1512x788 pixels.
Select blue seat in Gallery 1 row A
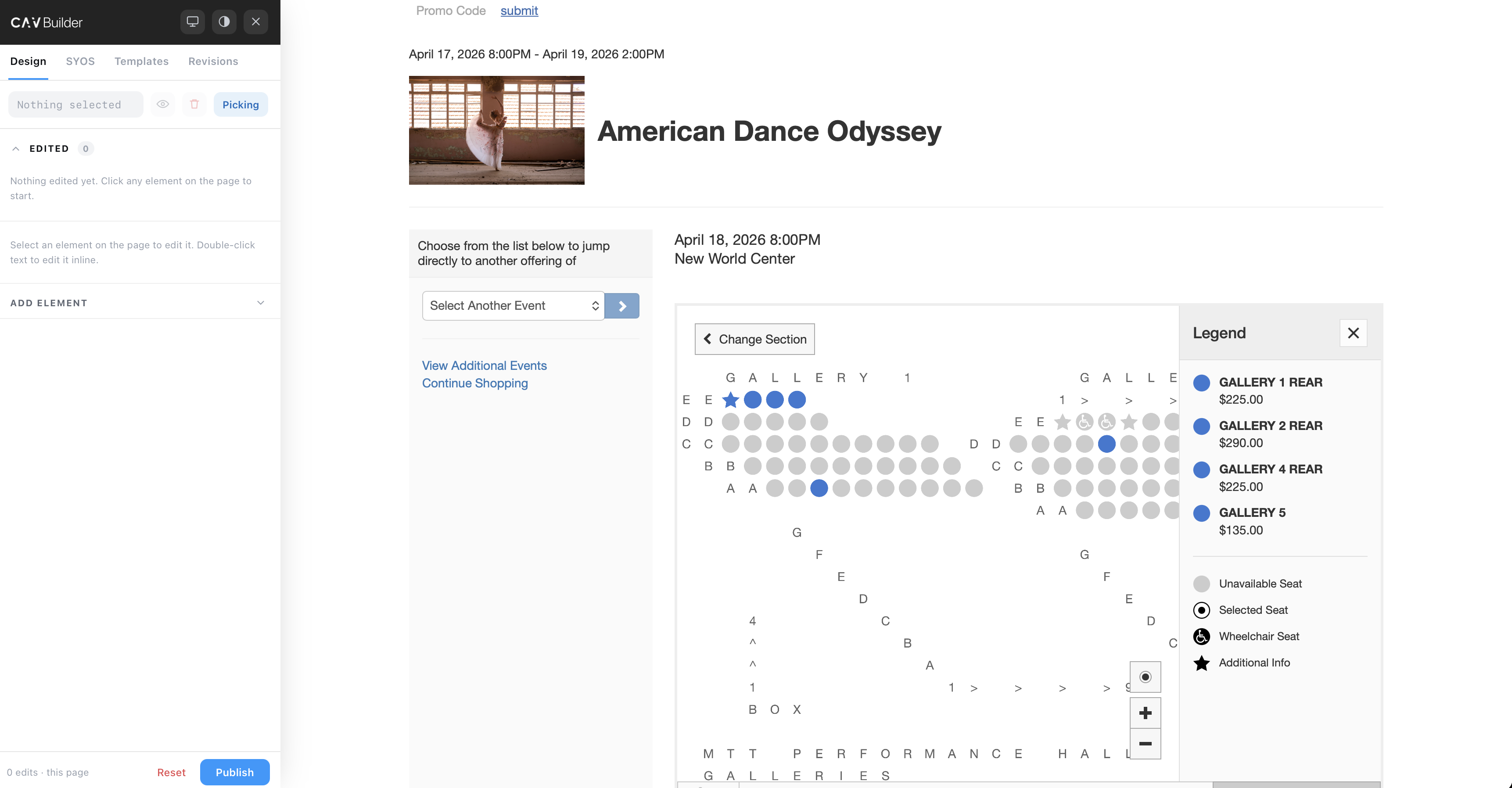(x=819, y=488)
